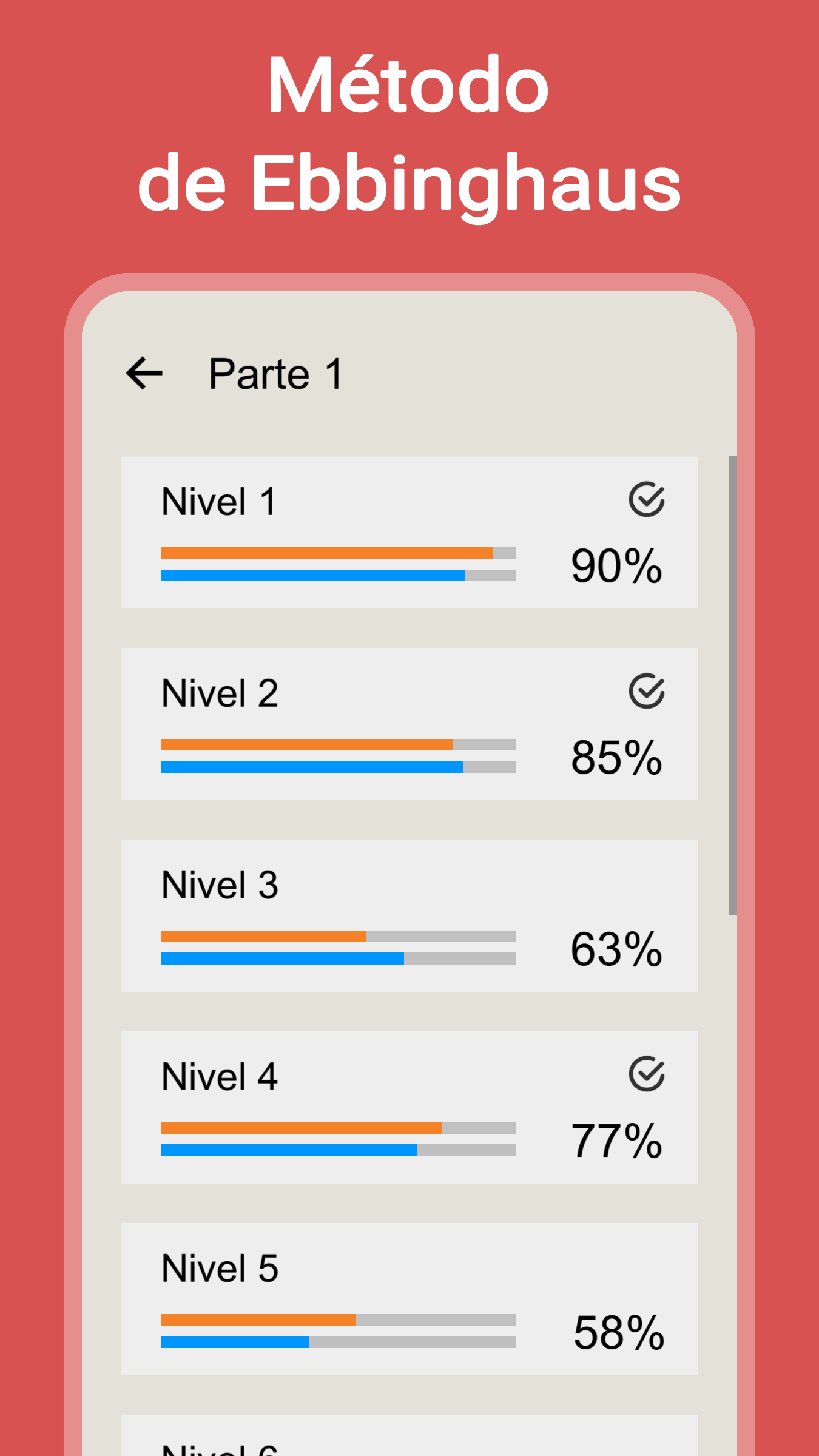The width and height of the screenshot is (819, 1456).
Task: Open the partially visible Nivel 6 card
Action: (x=409, y=1435)
